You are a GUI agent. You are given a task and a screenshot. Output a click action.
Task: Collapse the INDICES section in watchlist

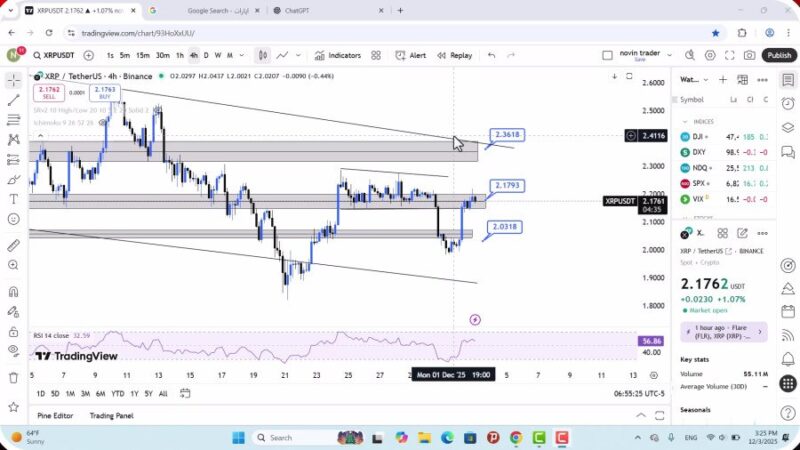(685, 121)
